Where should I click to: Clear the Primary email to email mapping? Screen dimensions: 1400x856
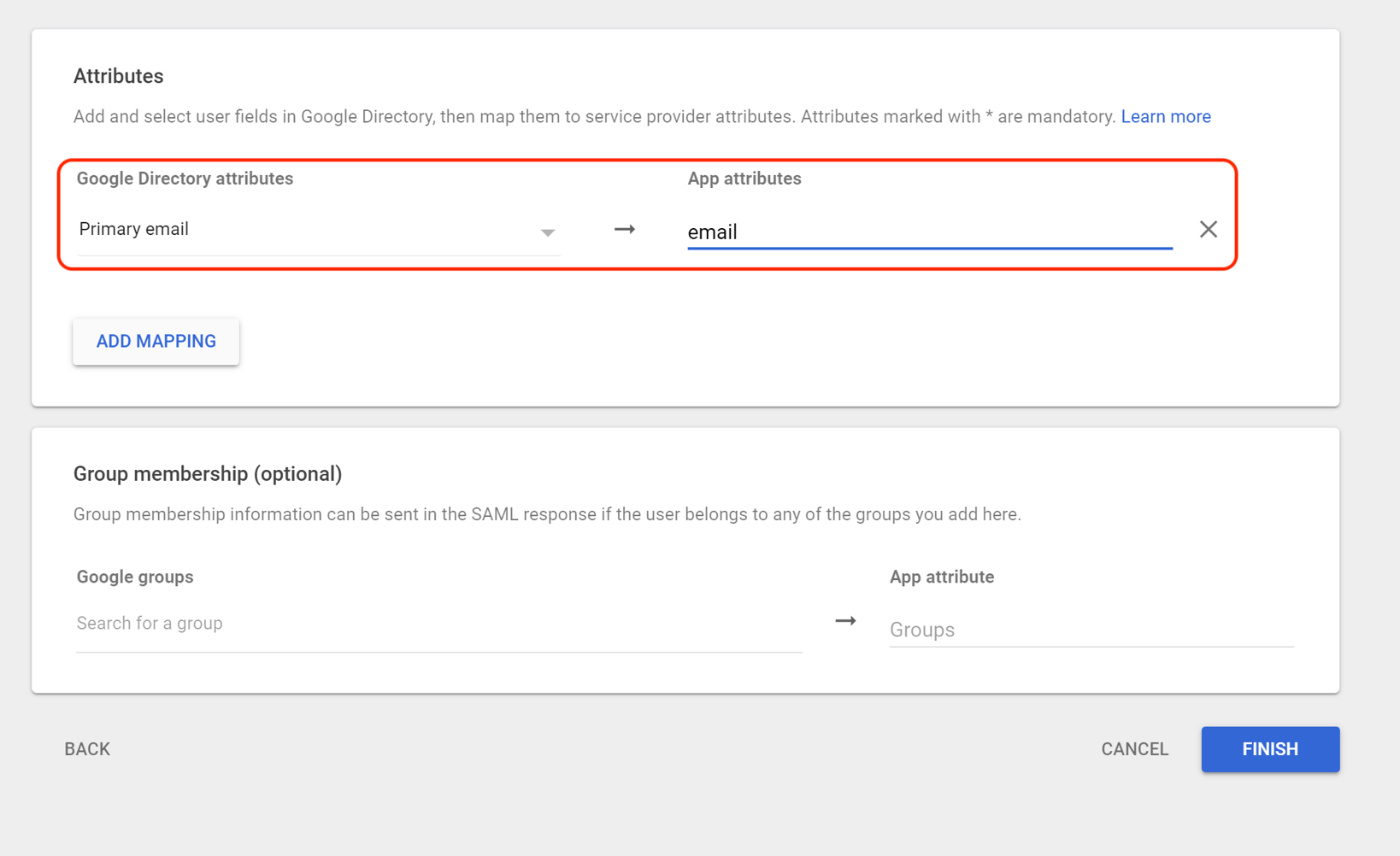(x=1208, y=229)
